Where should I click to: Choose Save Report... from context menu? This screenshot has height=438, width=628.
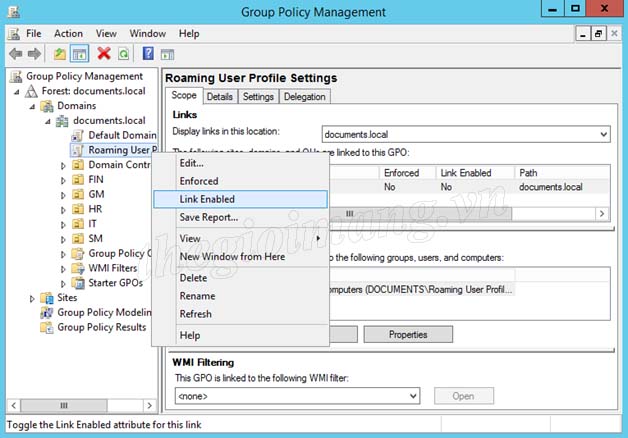point(240,217)
